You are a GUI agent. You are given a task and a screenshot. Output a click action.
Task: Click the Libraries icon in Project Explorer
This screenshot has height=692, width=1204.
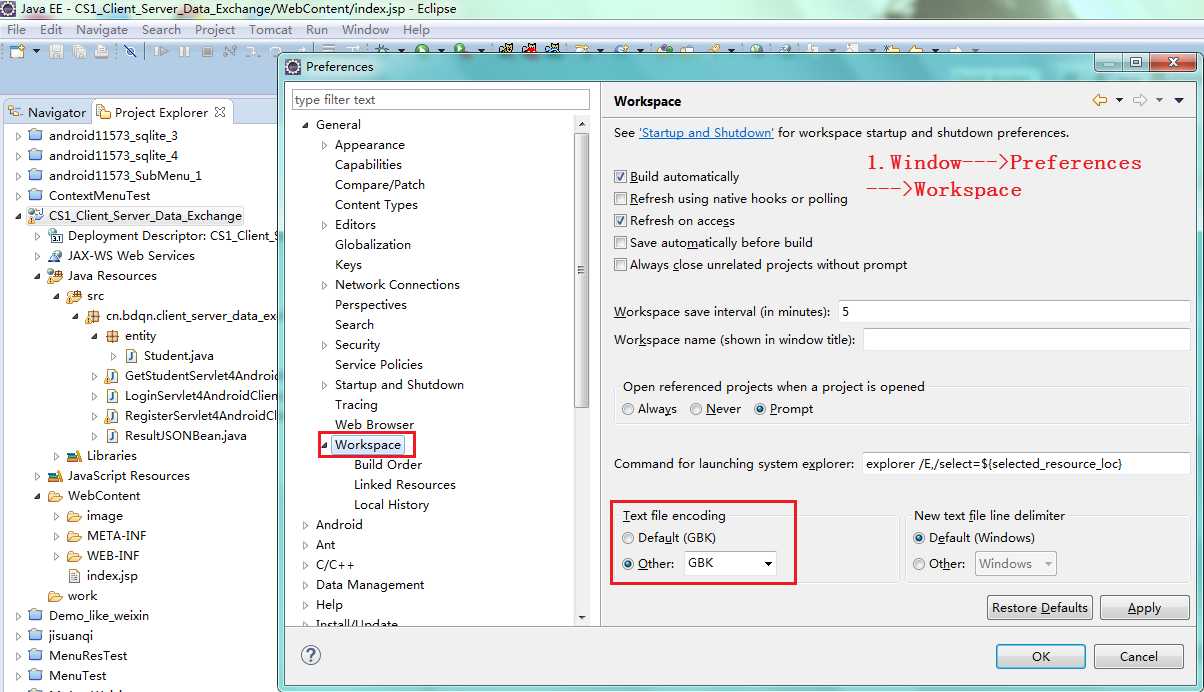tap(74, 456)
